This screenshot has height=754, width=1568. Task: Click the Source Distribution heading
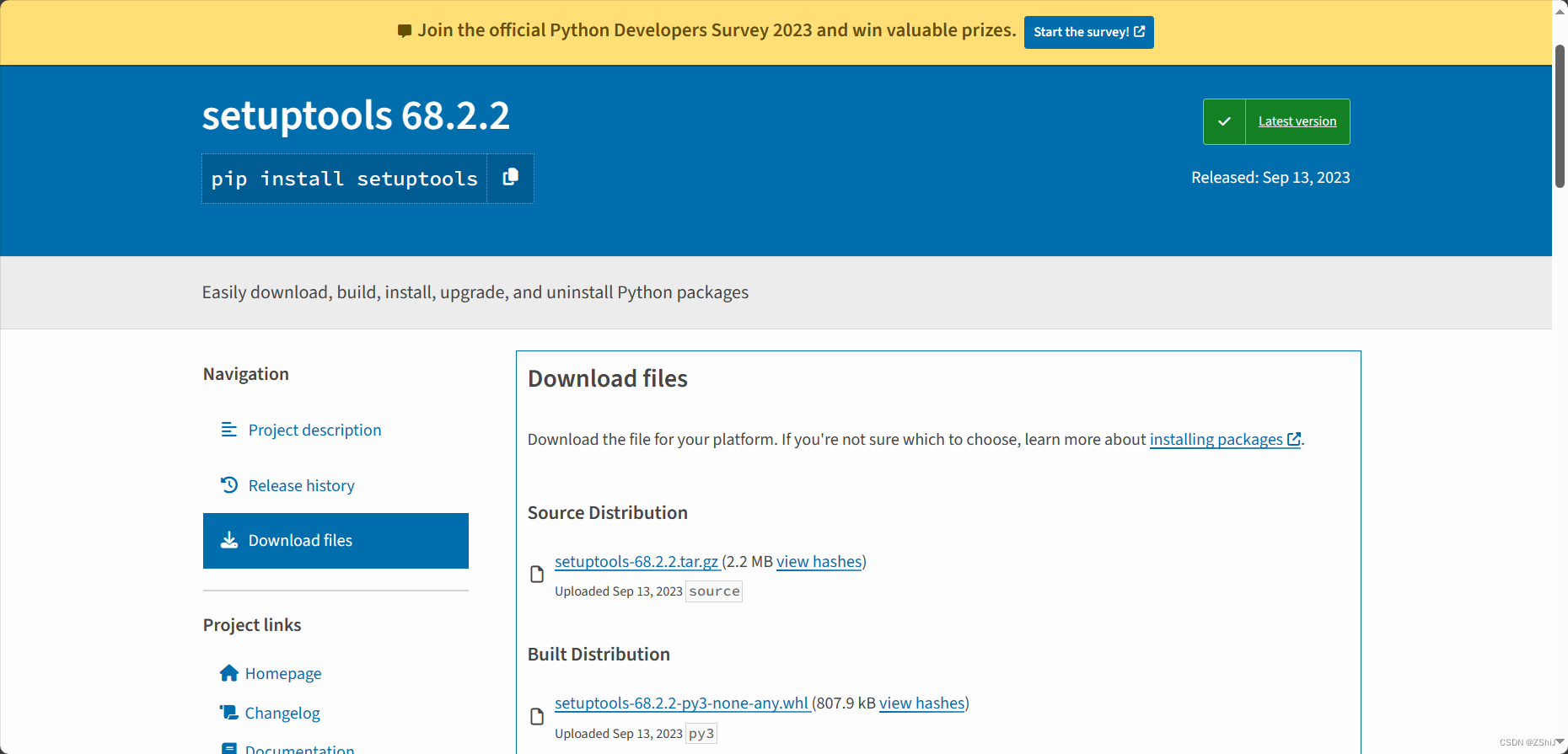608,512
